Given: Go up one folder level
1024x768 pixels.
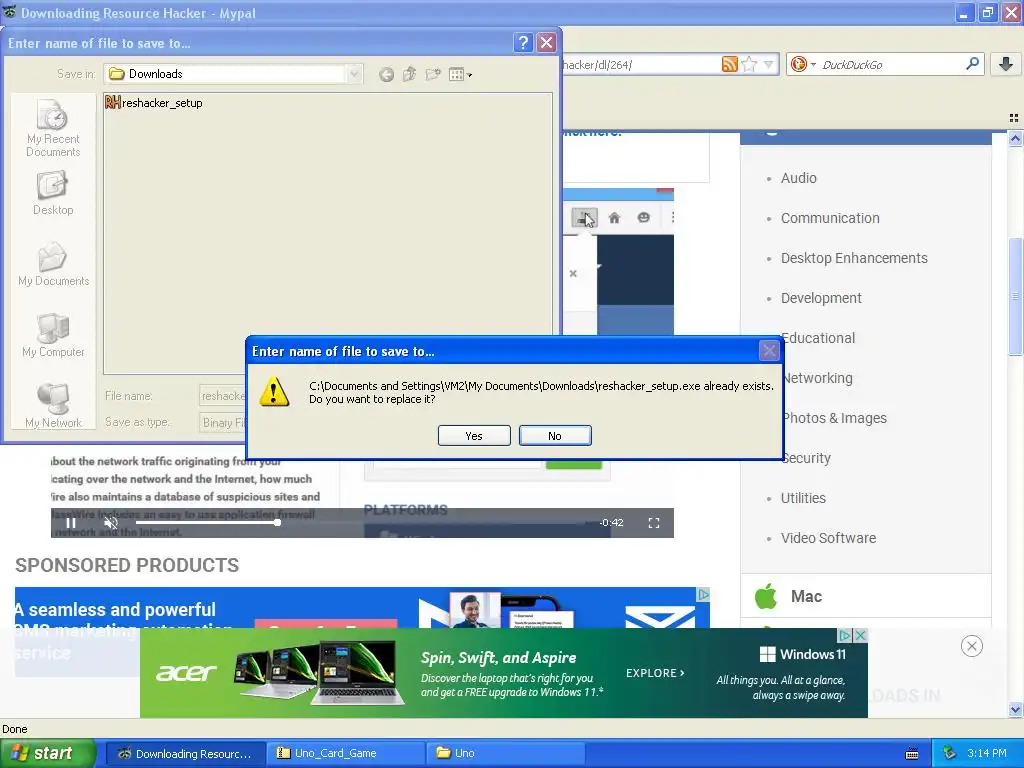Looking at the screenshot, I should tap(409, 74).
